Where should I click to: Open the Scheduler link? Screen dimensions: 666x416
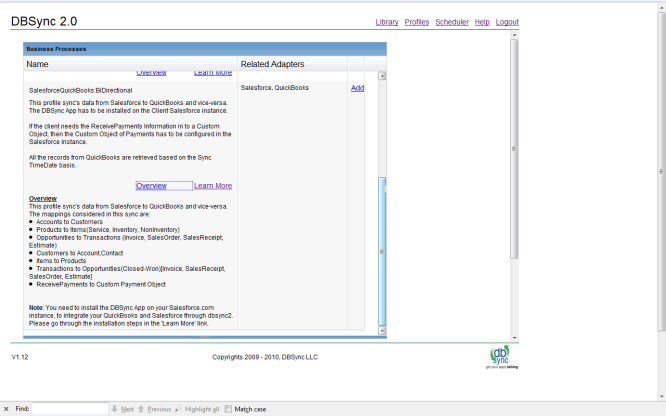[452, 22]
